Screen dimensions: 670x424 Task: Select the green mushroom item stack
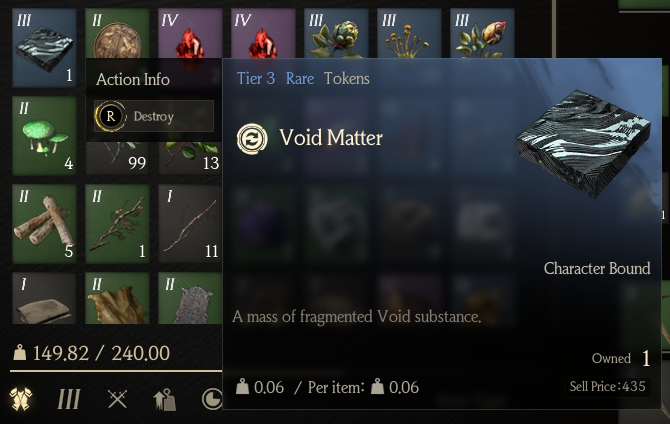44,136
